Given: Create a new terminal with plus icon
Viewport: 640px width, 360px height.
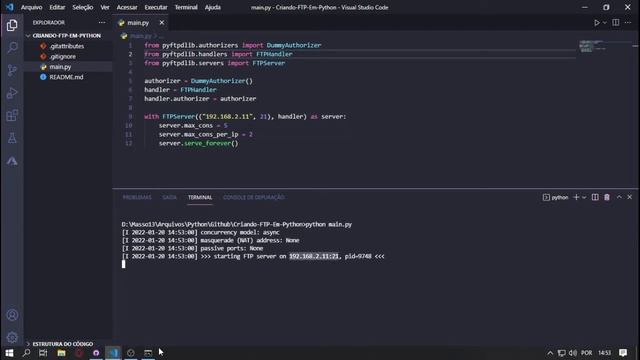Looking at the screenshot, I should coord(576,197).
